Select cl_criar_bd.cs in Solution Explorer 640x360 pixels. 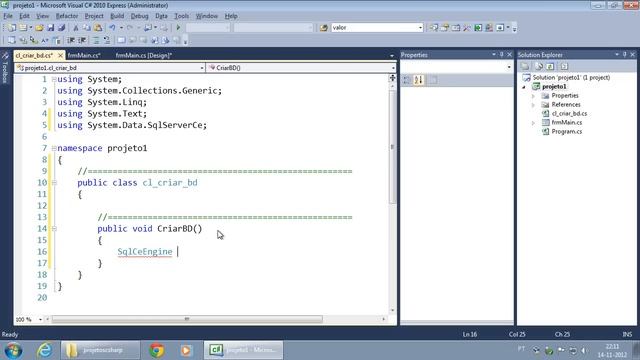coord(569,113)
